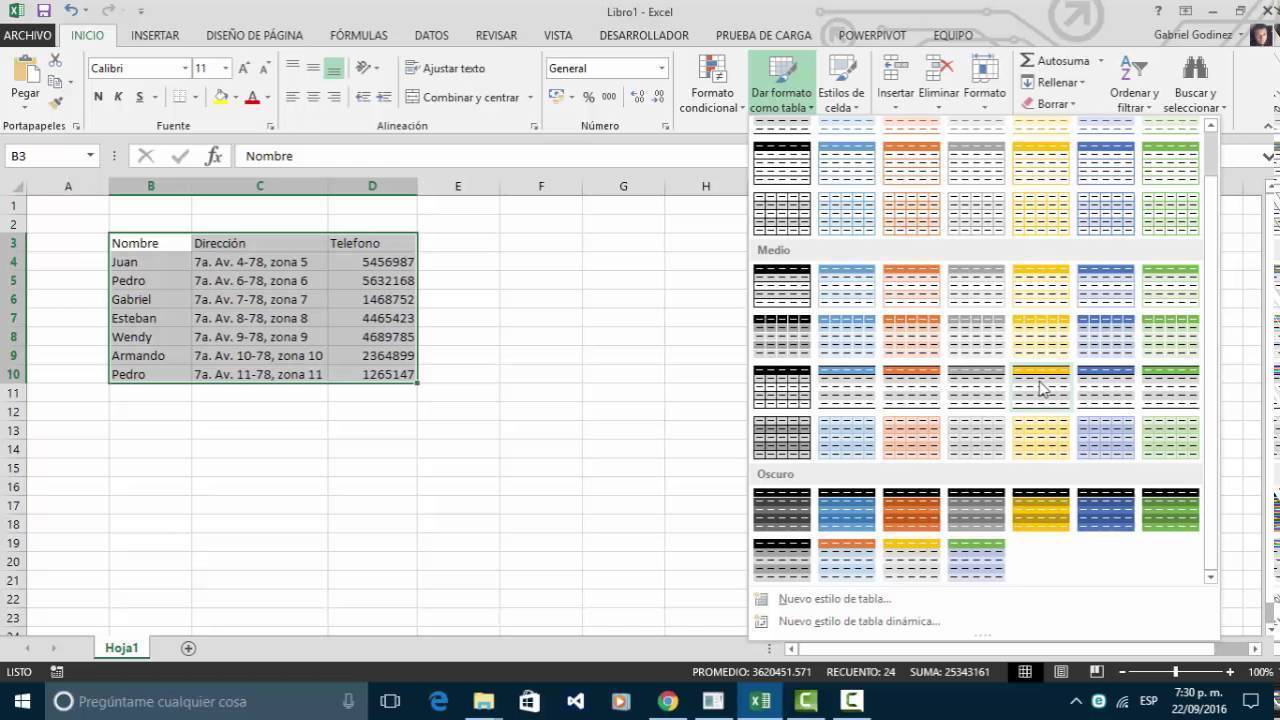Image resolution: width=1280 pixels, height=720 pixels.
Task: Switch to the FÓRMULAS ribbon tab
Action: point(358,35)
